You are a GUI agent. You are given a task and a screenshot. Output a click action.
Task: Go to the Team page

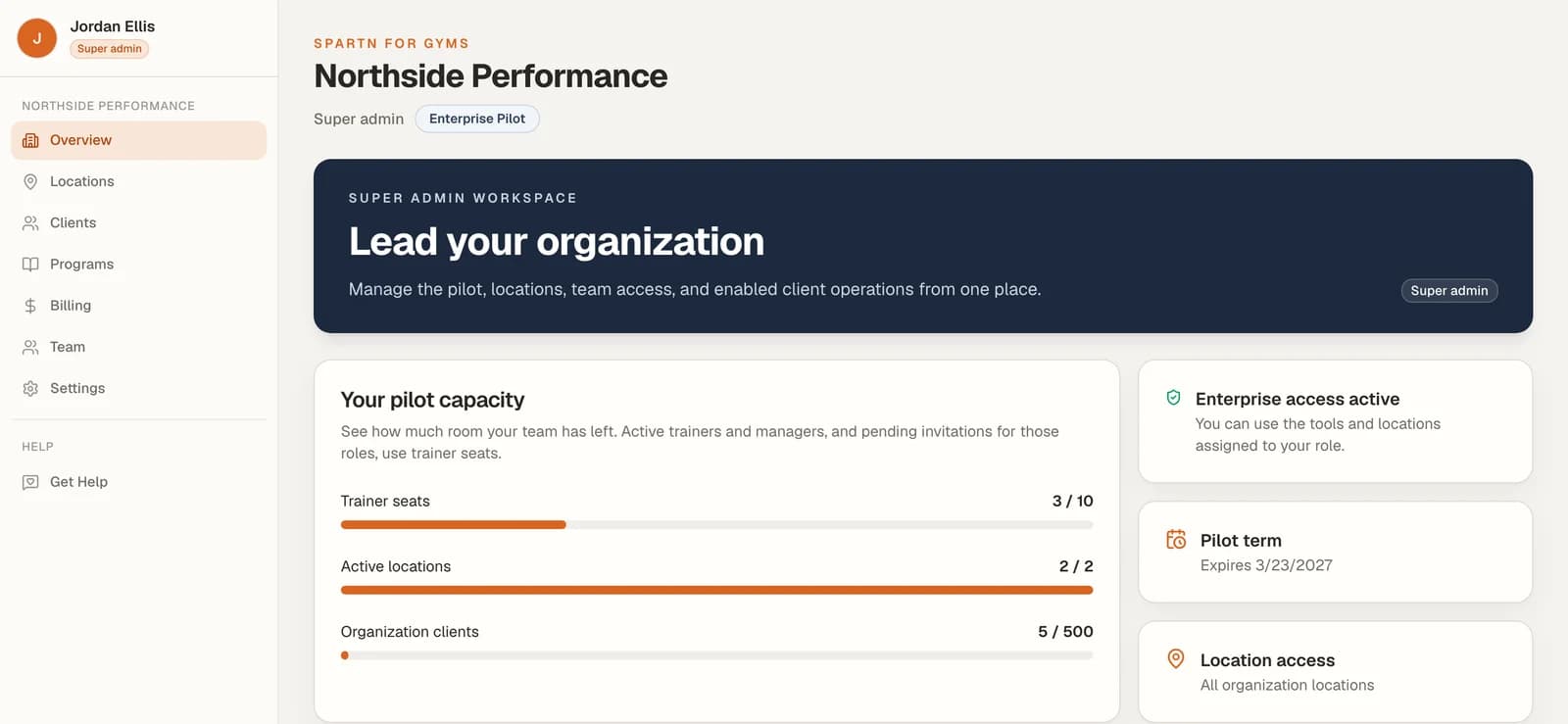(x=138, y=347)
